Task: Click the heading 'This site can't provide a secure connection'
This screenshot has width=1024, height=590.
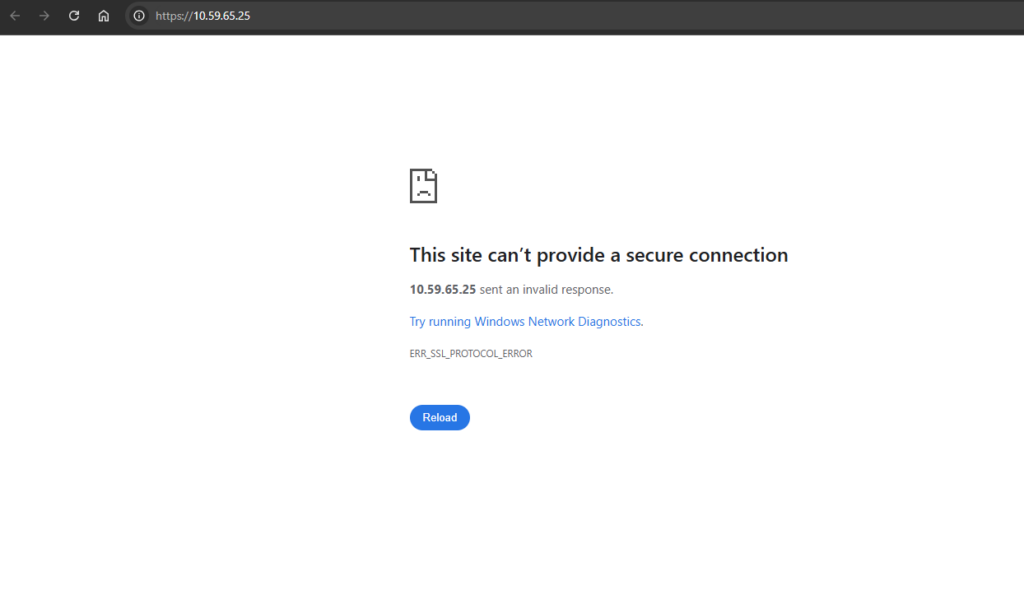Action: pos(599,255)
